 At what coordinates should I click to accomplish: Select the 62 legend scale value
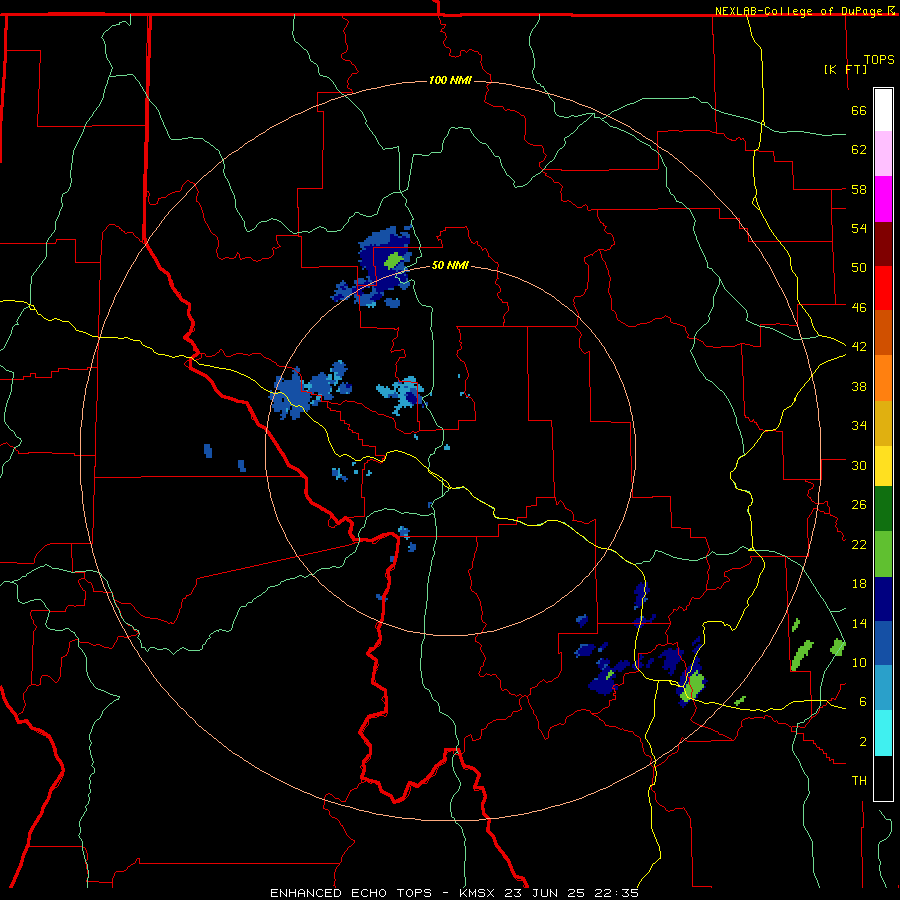pos(859,150)
